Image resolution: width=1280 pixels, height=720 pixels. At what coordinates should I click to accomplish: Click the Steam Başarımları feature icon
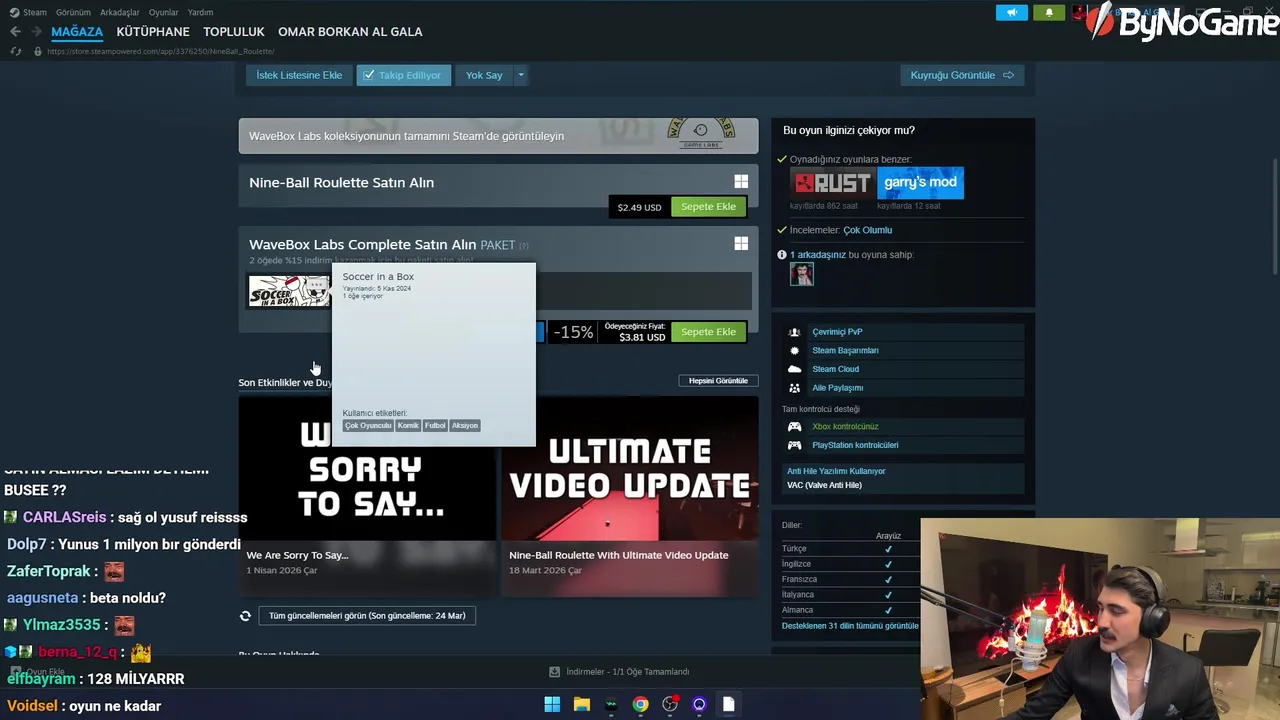click(794, 351)
